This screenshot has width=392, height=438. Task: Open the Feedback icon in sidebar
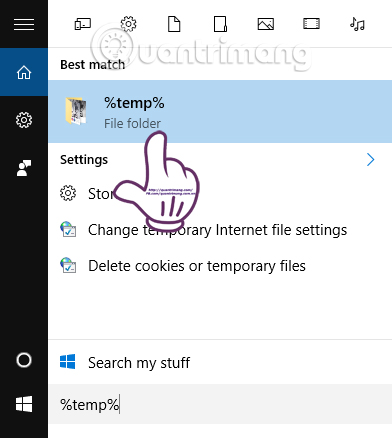click(24, 168)
